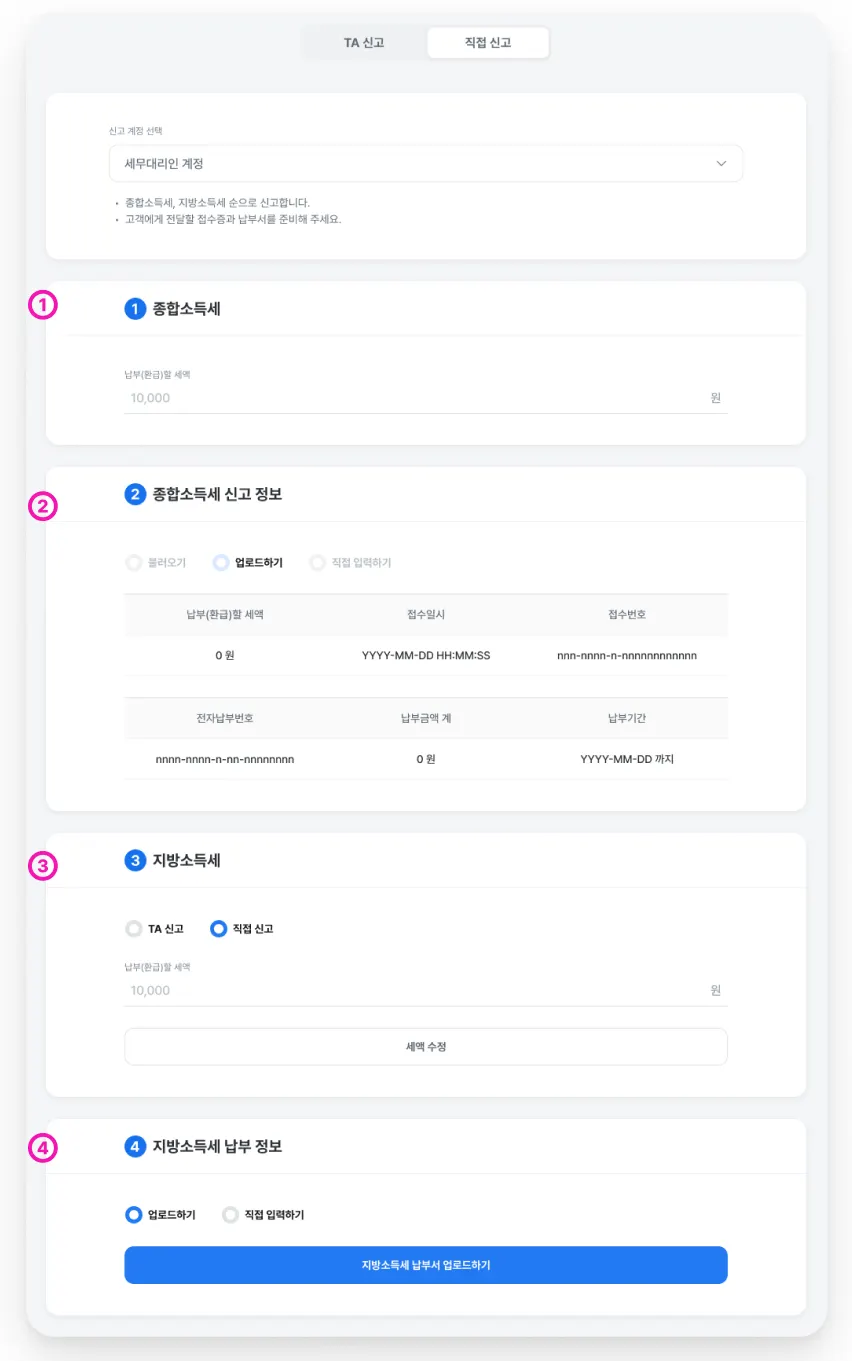This screenshot has width=852, height=1361.
Task: Click the blue step 2 badge icon
Action: 135,493
